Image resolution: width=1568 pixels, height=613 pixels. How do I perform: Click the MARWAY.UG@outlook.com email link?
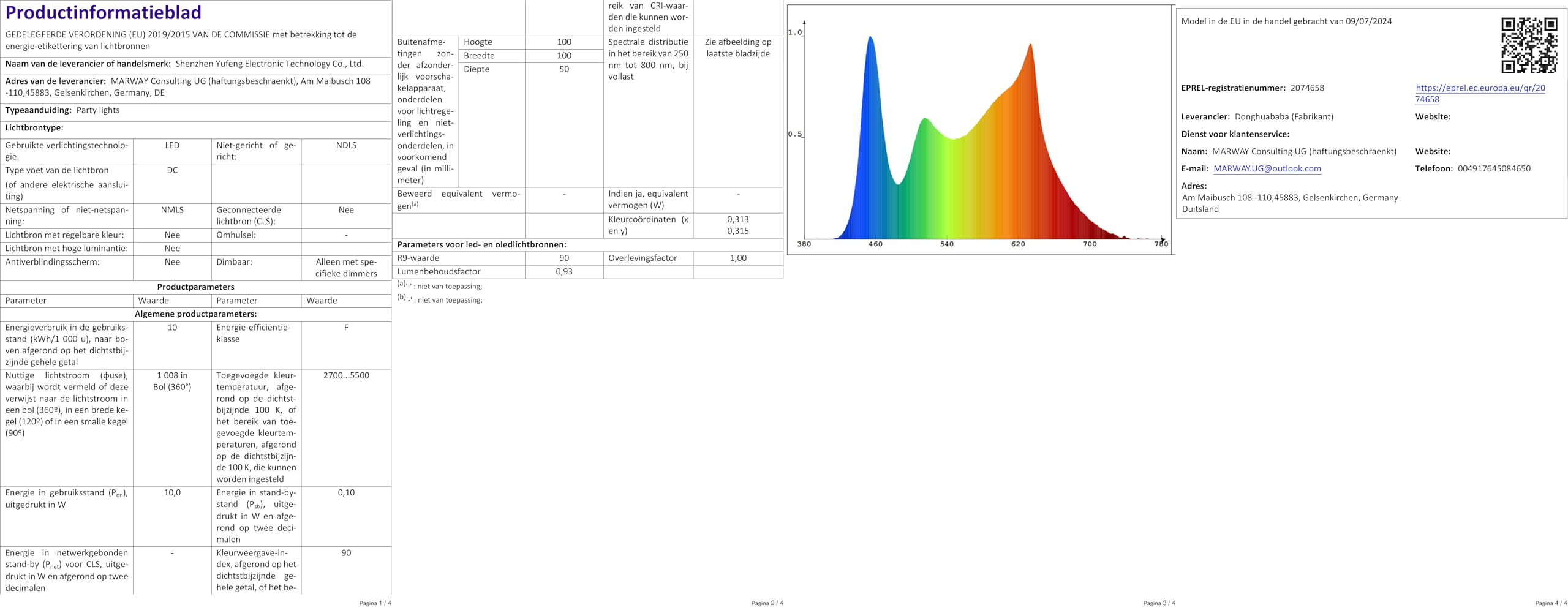[1267, 168]
